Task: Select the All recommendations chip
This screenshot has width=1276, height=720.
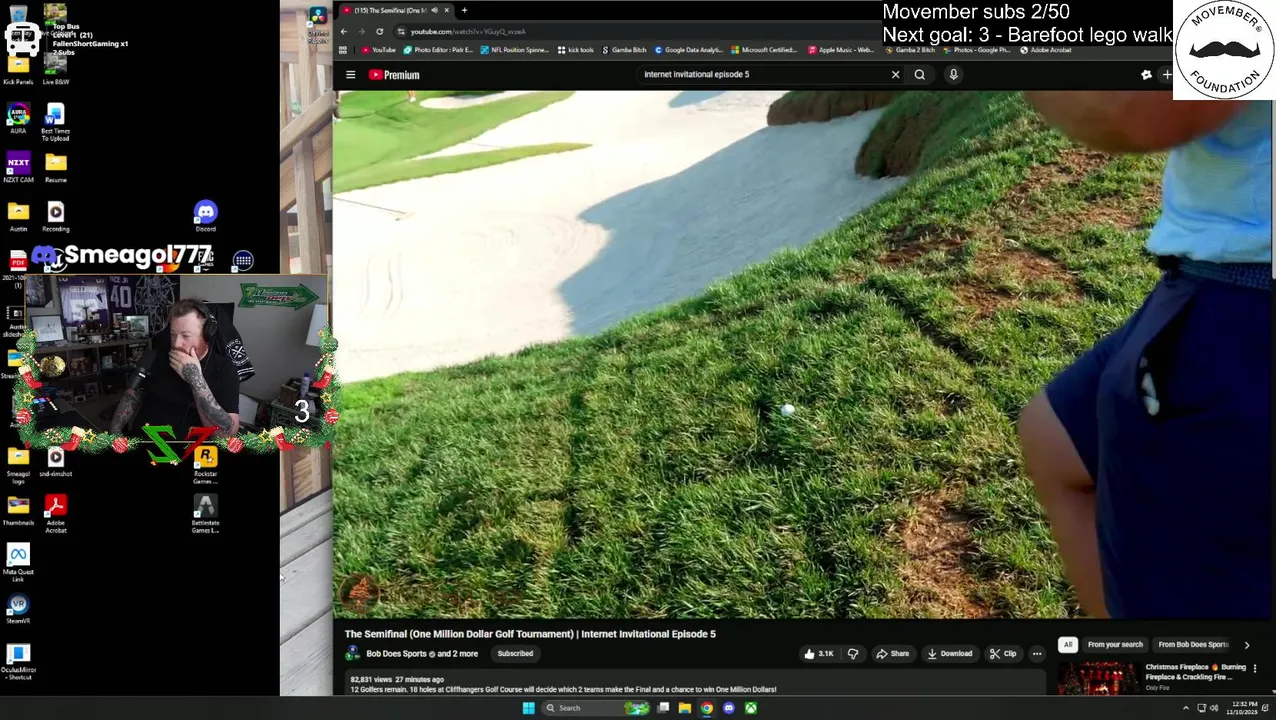Action: [x=1068, y=645]
